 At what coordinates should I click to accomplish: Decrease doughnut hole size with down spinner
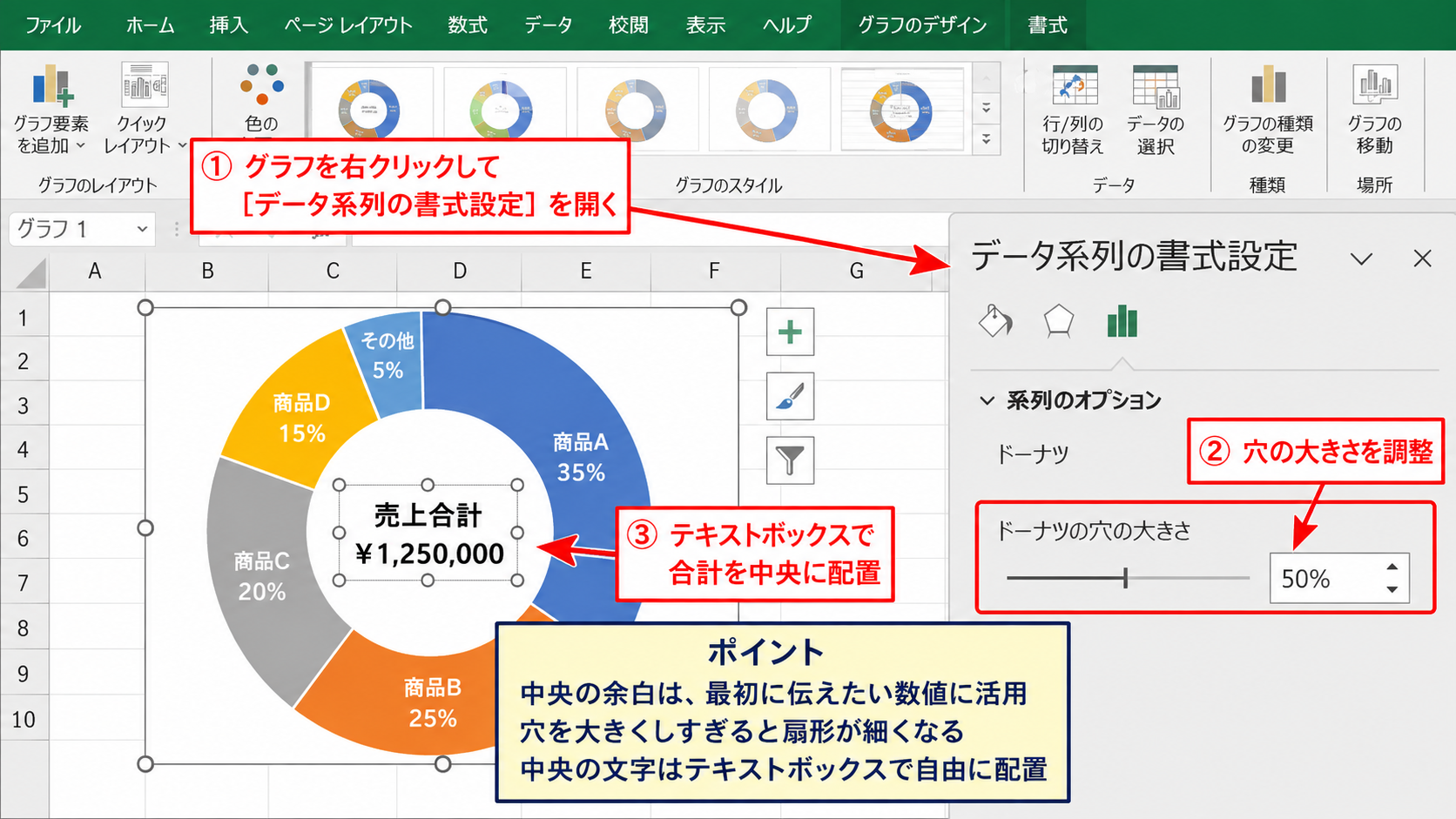1392,589
